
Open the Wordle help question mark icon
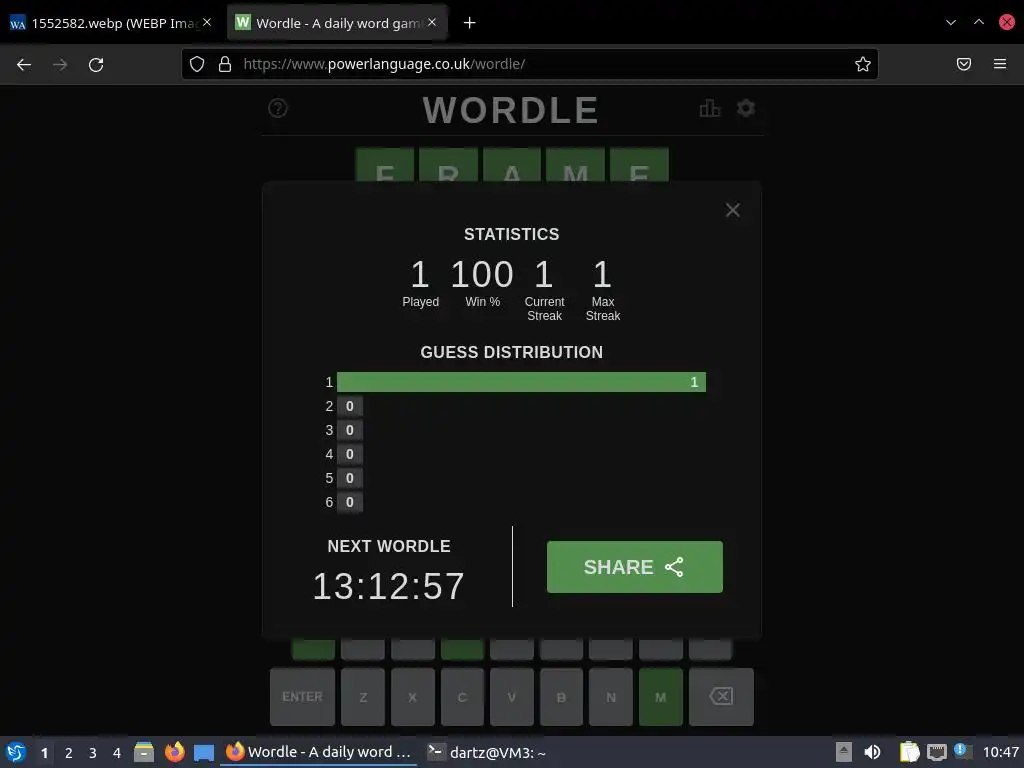pos(278,108)
